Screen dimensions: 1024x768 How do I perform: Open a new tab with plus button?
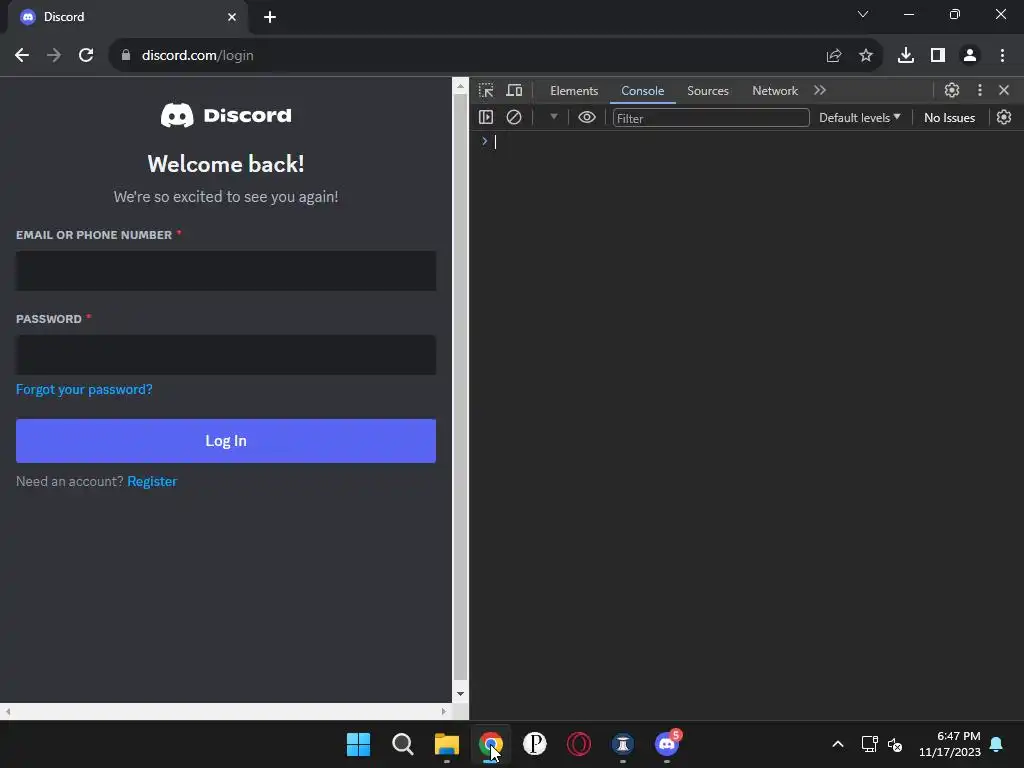tap(270, 17)
